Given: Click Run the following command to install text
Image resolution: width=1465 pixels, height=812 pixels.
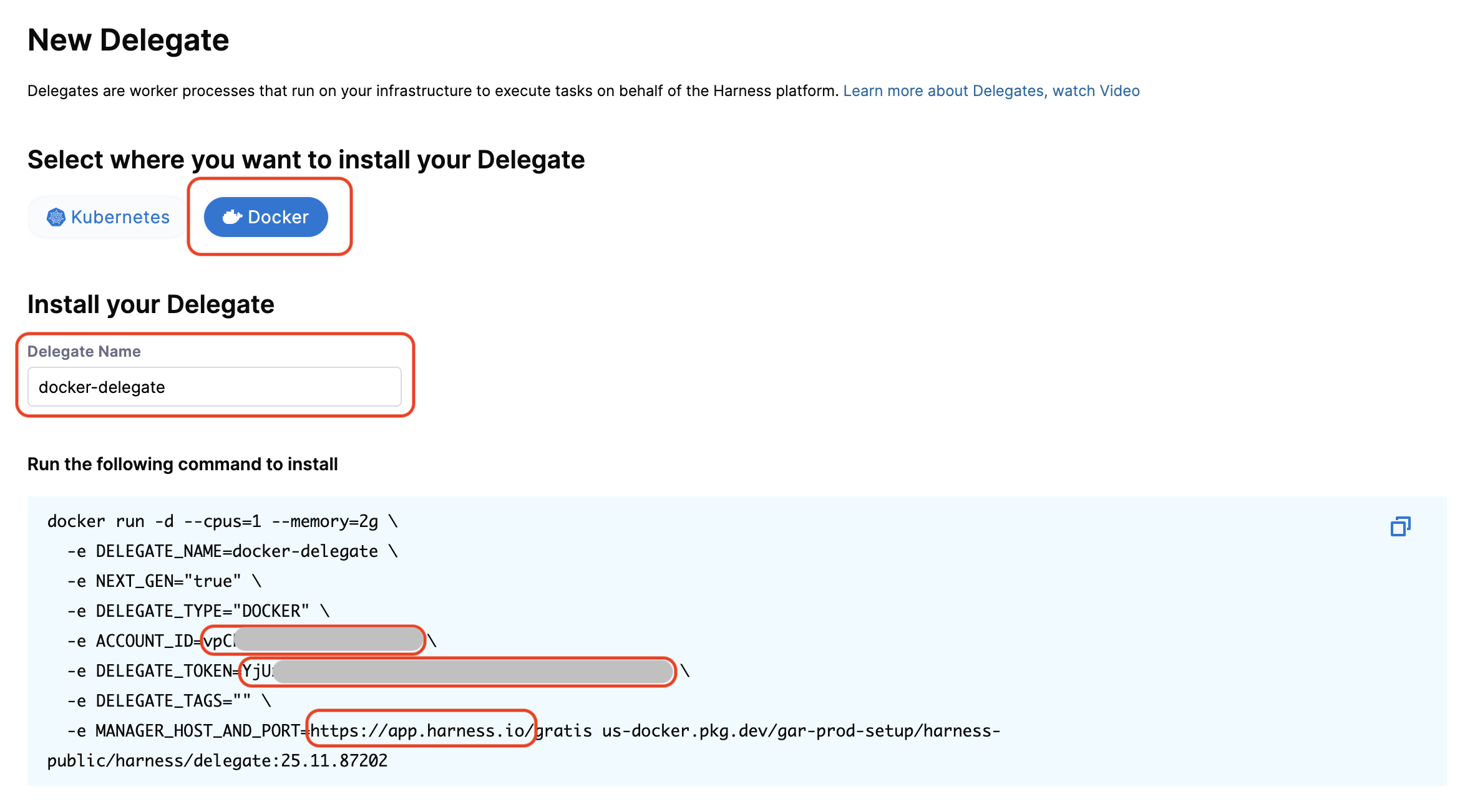Looking at the screenshot, I should pos(182,465).
